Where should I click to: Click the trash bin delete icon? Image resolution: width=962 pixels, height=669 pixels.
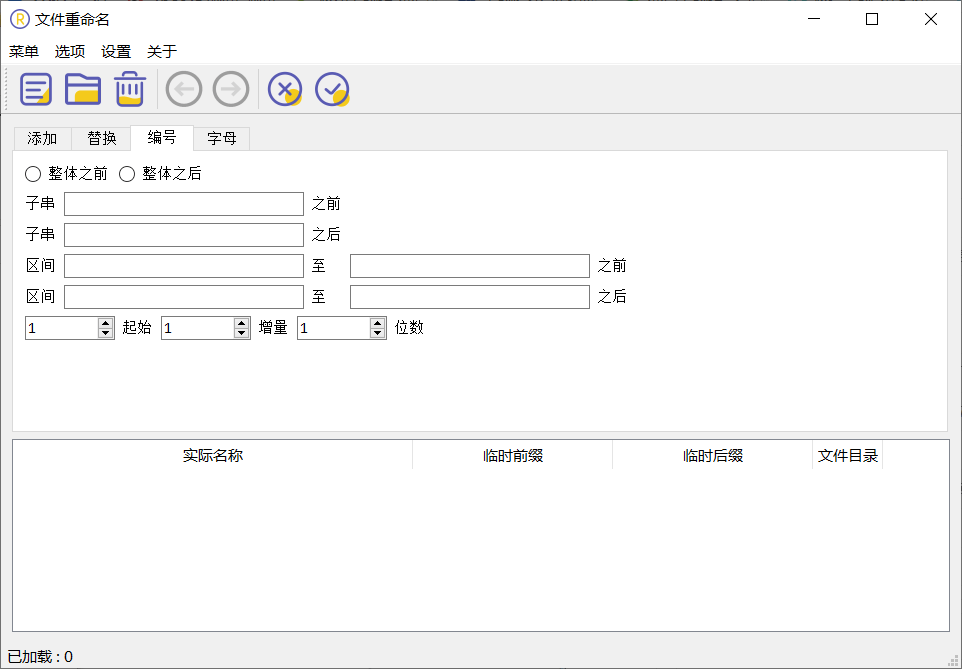click(130, 90)
